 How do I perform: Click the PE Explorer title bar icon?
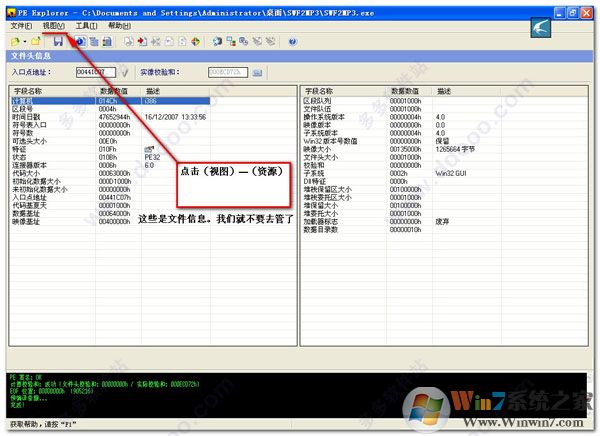[11, 13]
